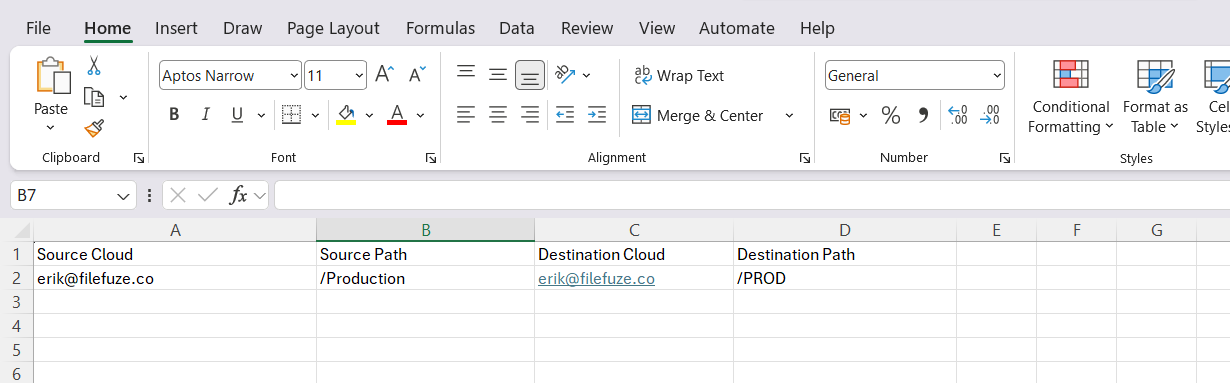Apply percent style
The width and height of the screenshot is (1230, 383).
[x=890, y=116]
